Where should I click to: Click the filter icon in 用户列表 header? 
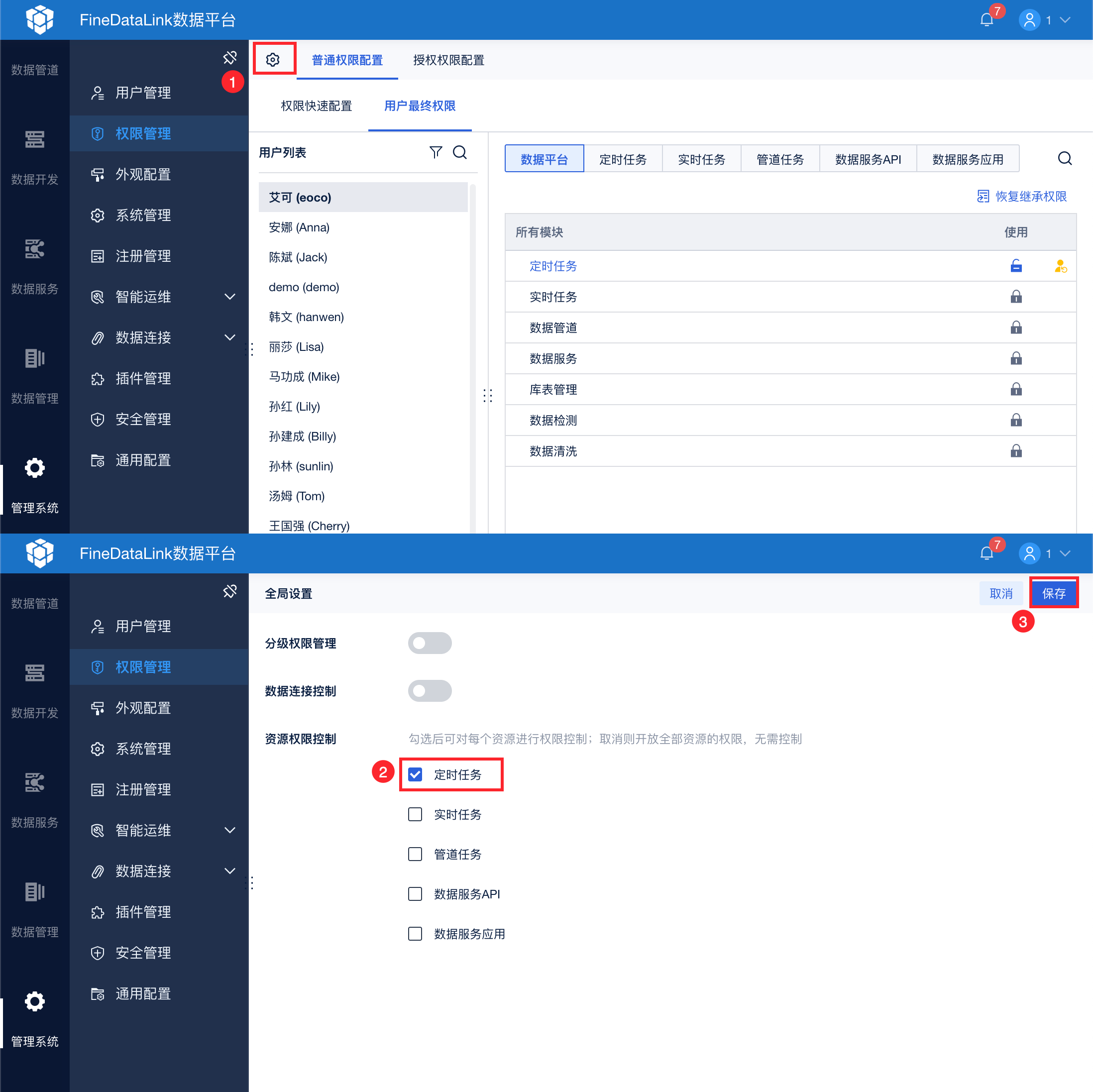435,152
